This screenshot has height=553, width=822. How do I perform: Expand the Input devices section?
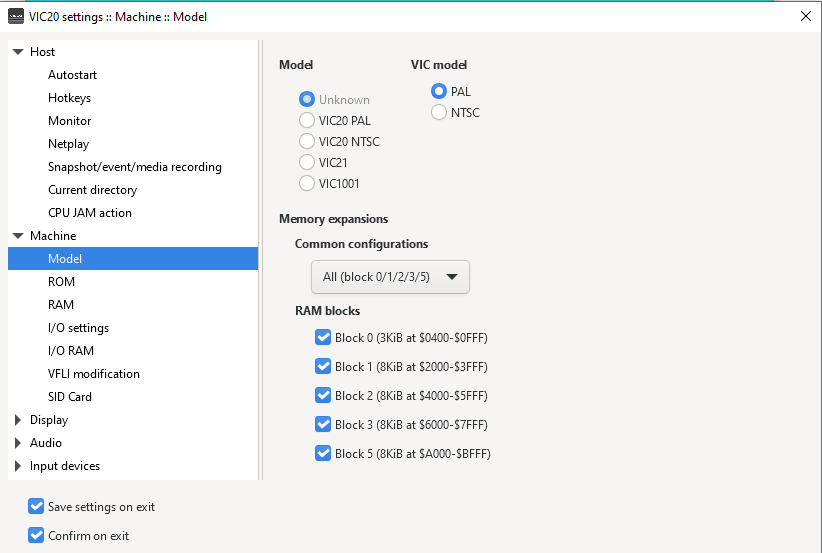(18, 466)
